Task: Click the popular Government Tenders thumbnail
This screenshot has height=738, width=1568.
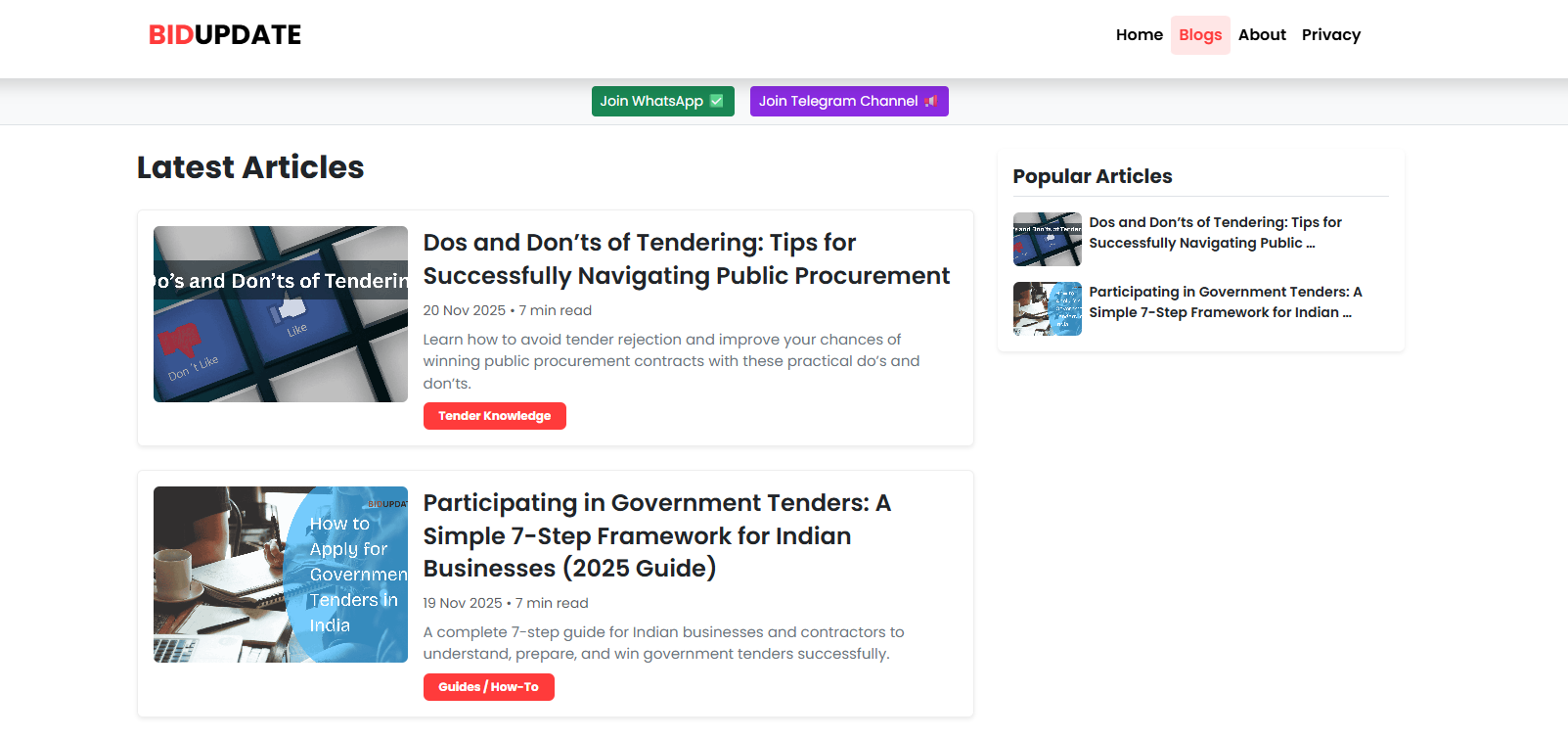Action: [x=1047, y=309]
